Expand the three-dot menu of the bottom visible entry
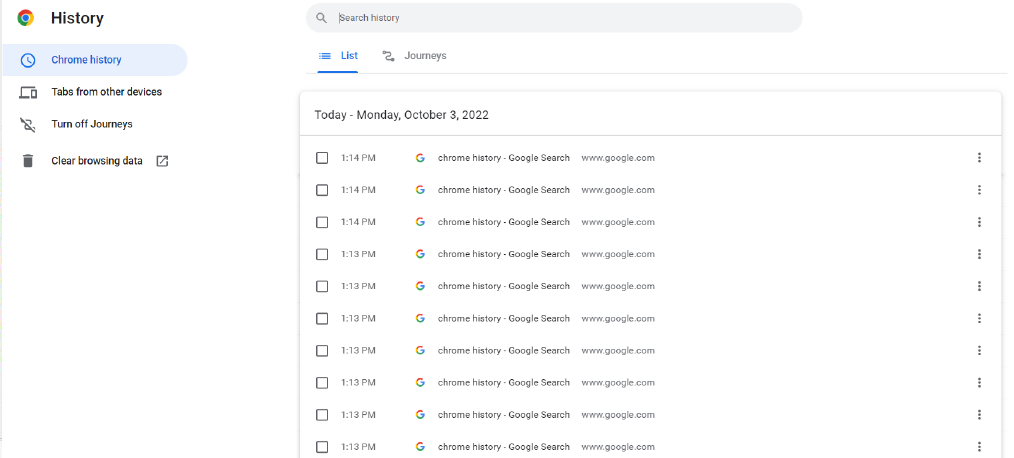 pyautogui.click(x=979, y=447)
